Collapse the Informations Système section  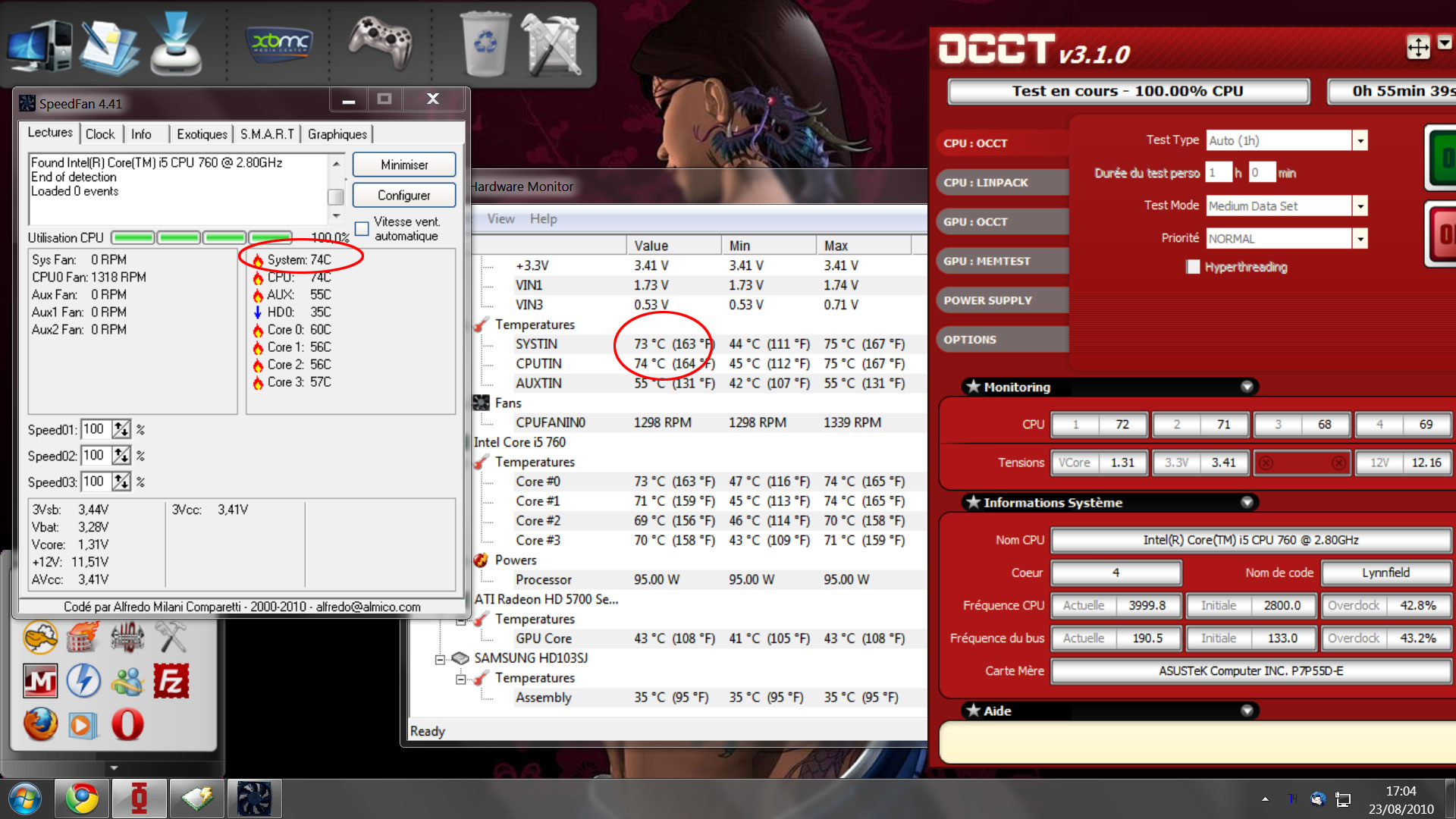[x=1247, y=502]
